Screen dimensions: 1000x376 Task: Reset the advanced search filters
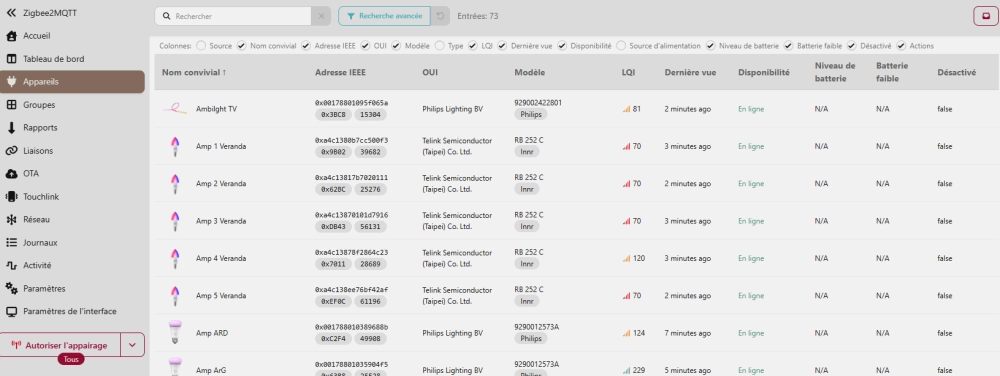coord(440,16)
